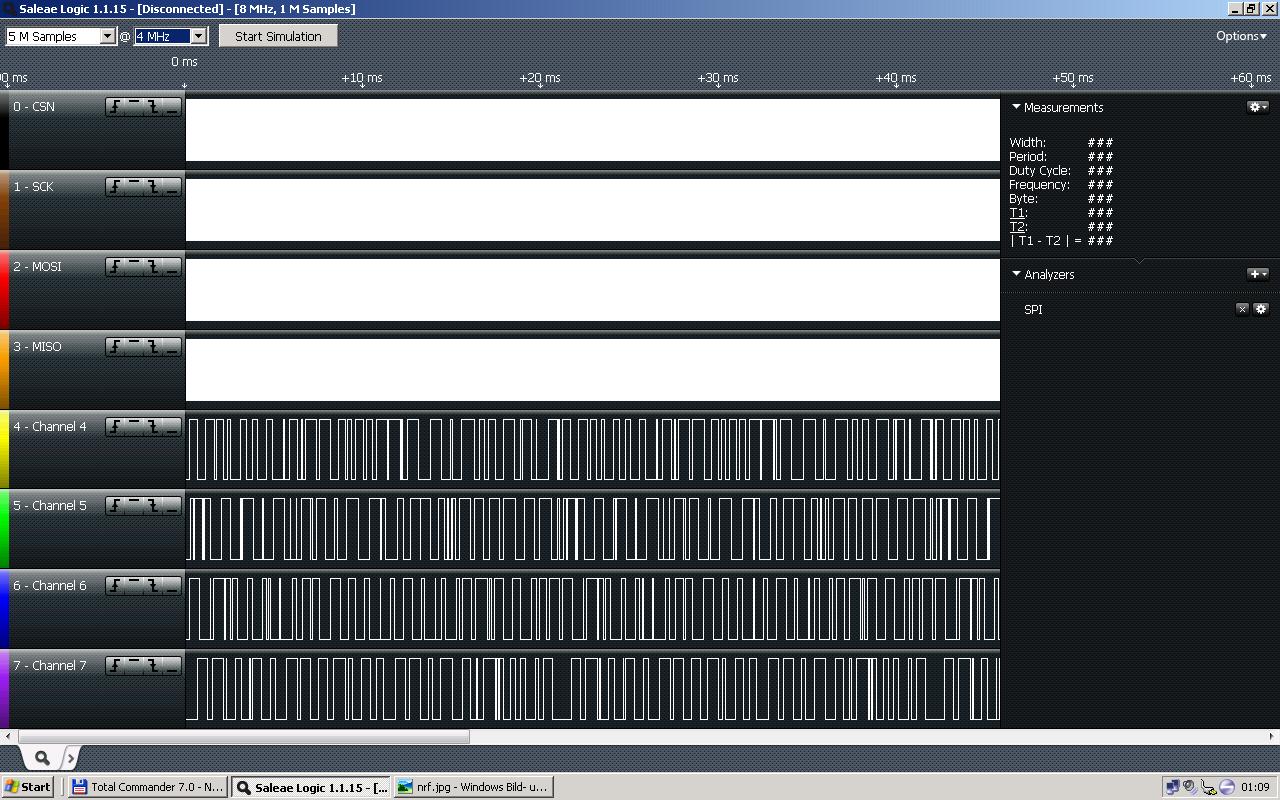
Task: Open the add analyzer plus dropdown
Action: (x=1258, y=274)
